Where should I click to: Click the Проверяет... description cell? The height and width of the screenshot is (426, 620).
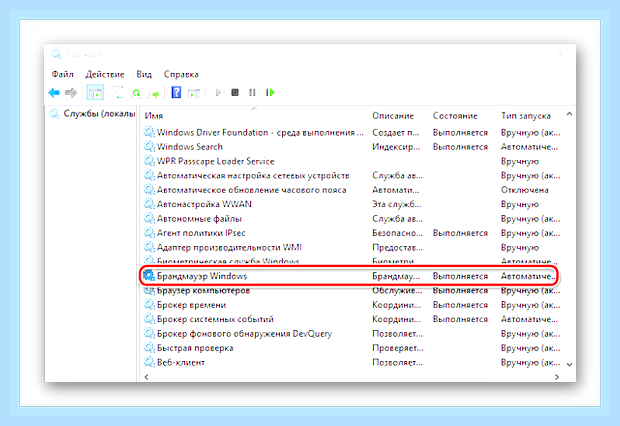397,348
